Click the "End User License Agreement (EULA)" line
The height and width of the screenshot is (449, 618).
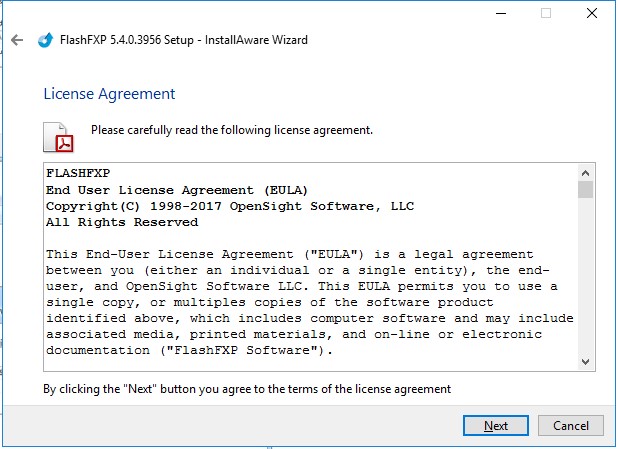point(177,189)
